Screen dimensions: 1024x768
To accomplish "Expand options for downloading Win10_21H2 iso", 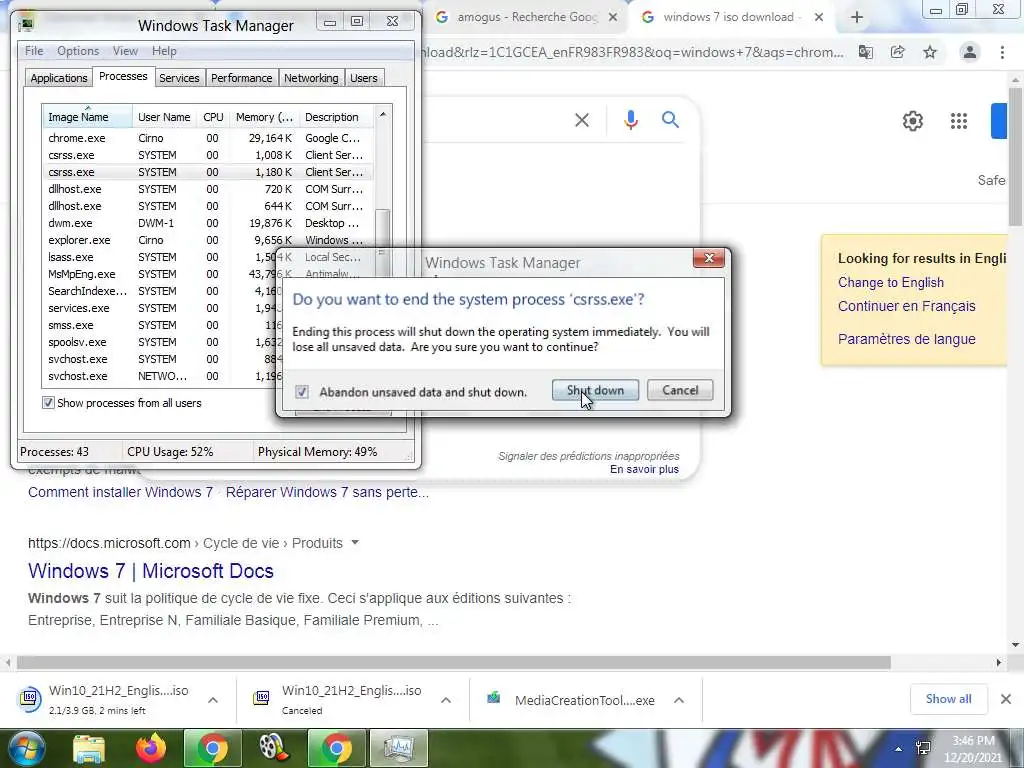I will (x=213, y=700).
